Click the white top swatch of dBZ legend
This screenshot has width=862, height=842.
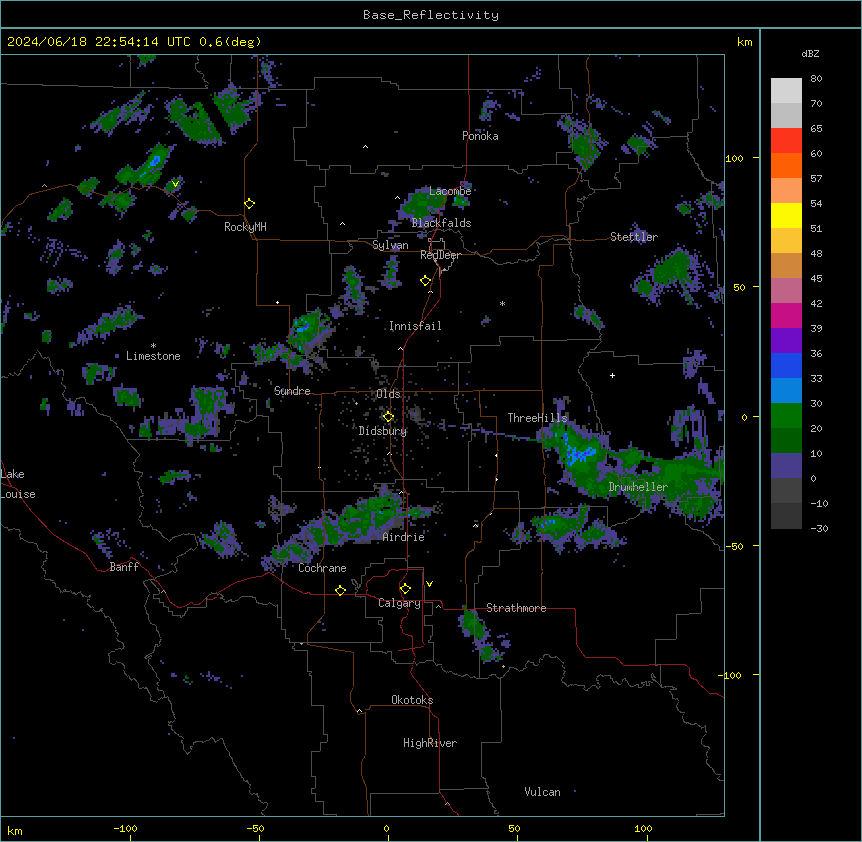pos(786,91)
